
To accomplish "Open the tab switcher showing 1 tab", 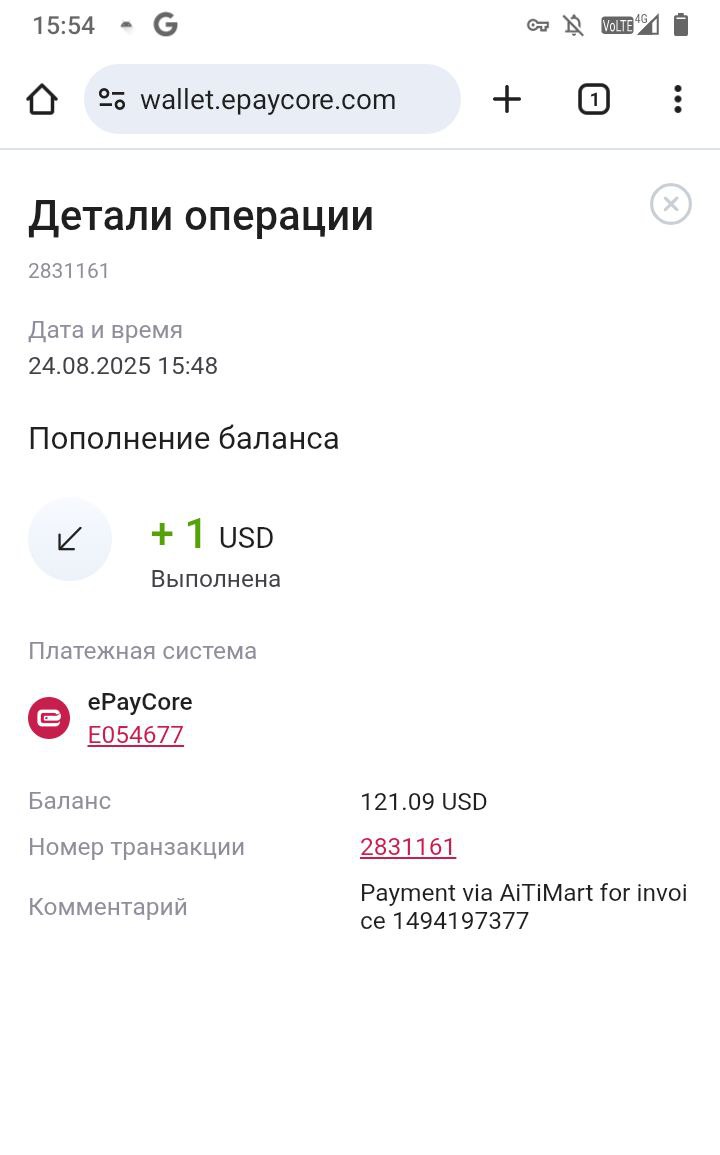I will click(593, 99).
